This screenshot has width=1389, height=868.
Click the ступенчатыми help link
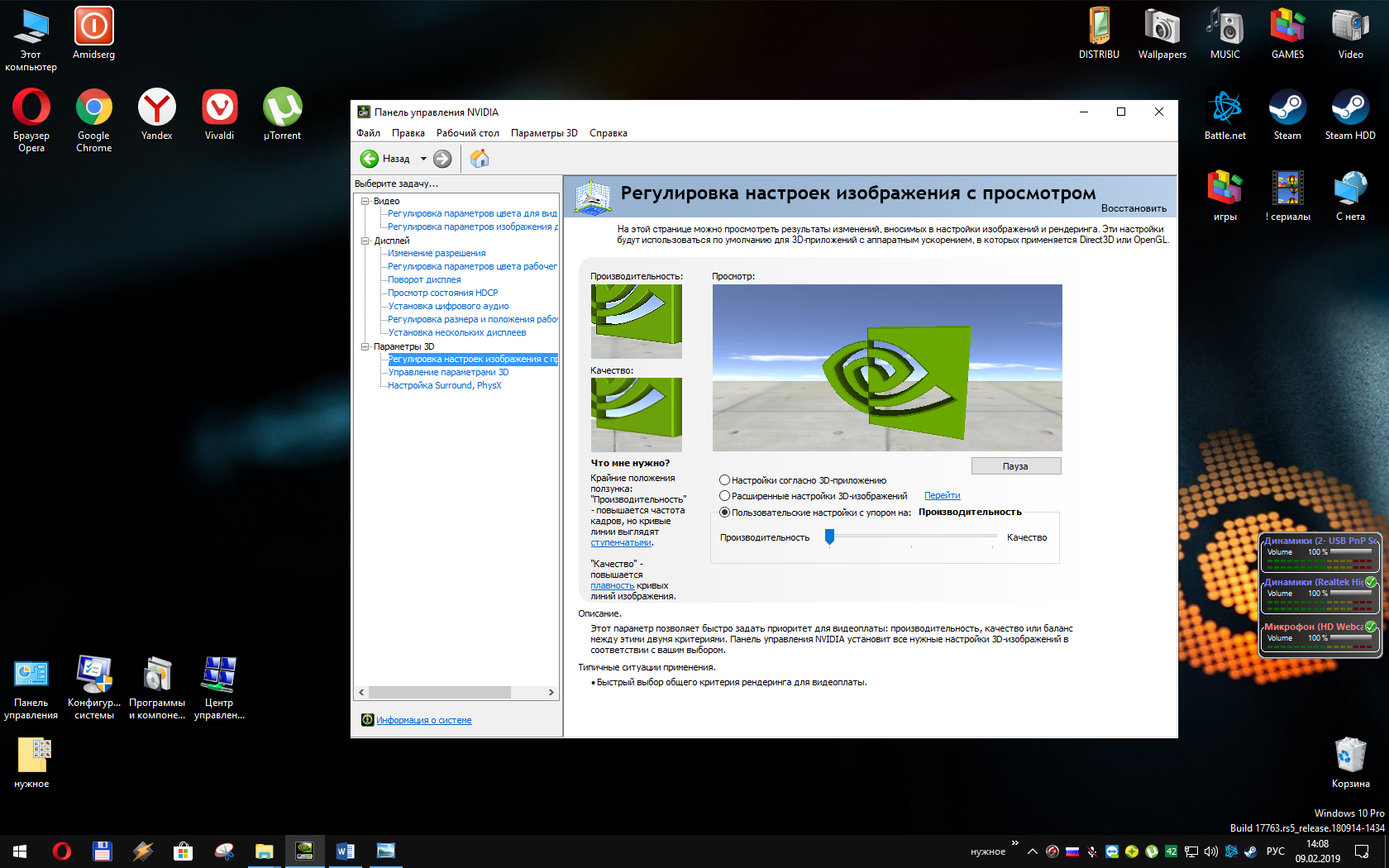coord(621,543)
